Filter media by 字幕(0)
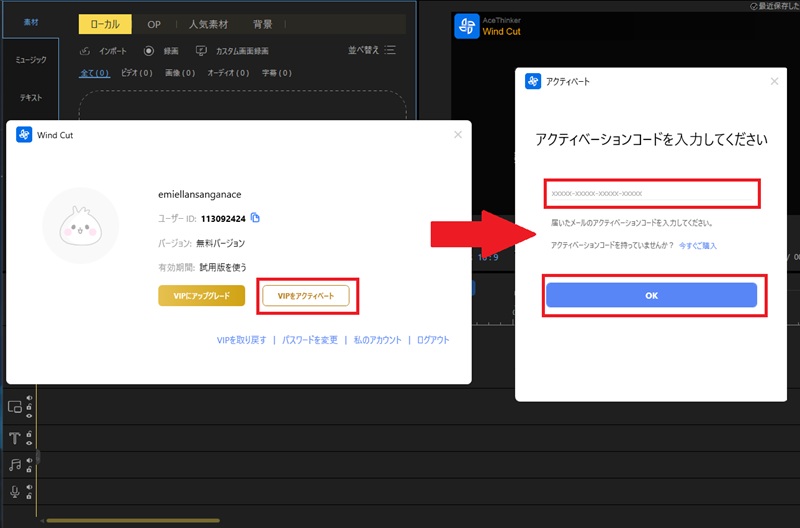 [x=277, y=73]
